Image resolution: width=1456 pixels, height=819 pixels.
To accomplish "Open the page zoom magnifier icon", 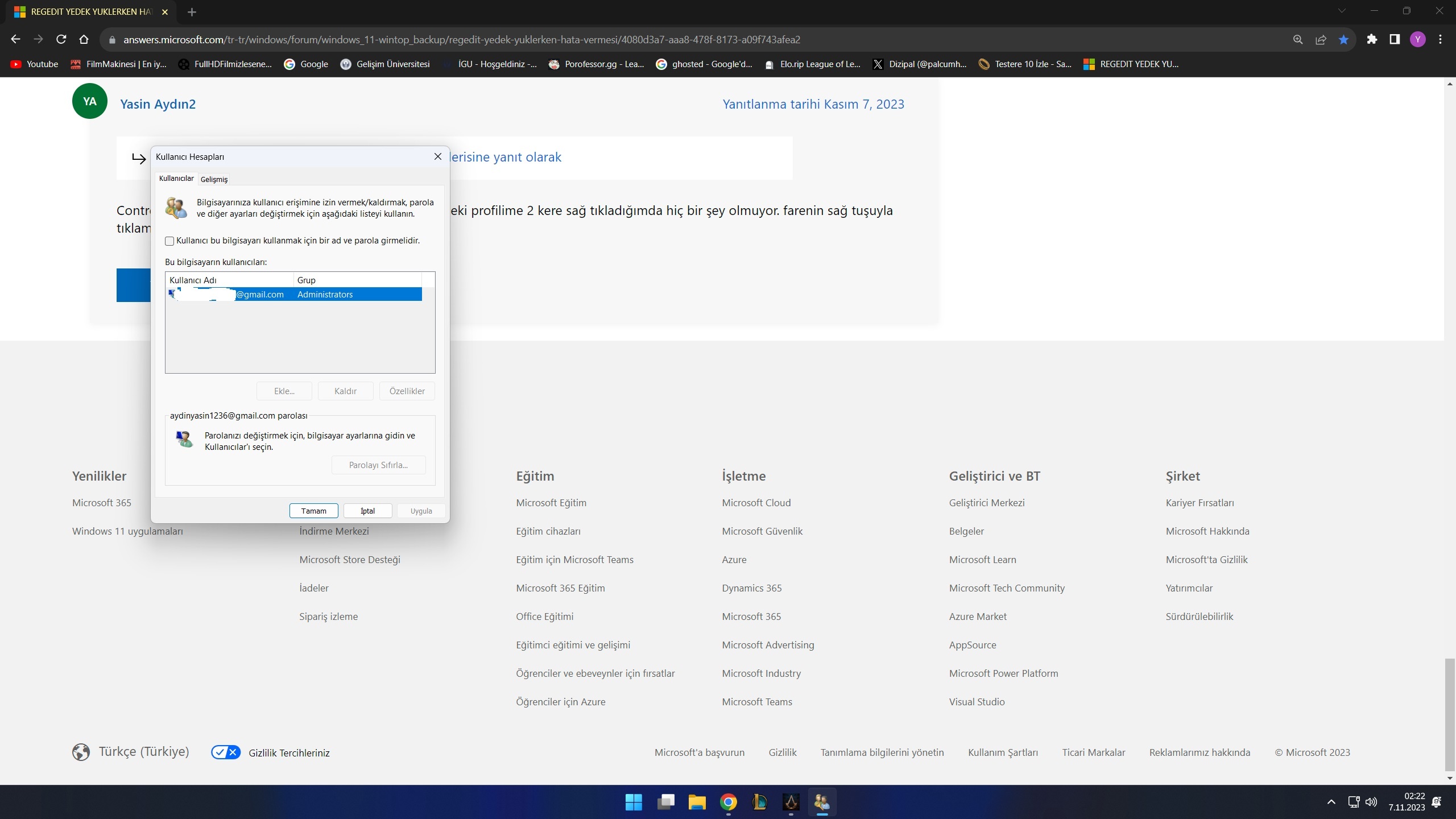I will click(1298, 39).
